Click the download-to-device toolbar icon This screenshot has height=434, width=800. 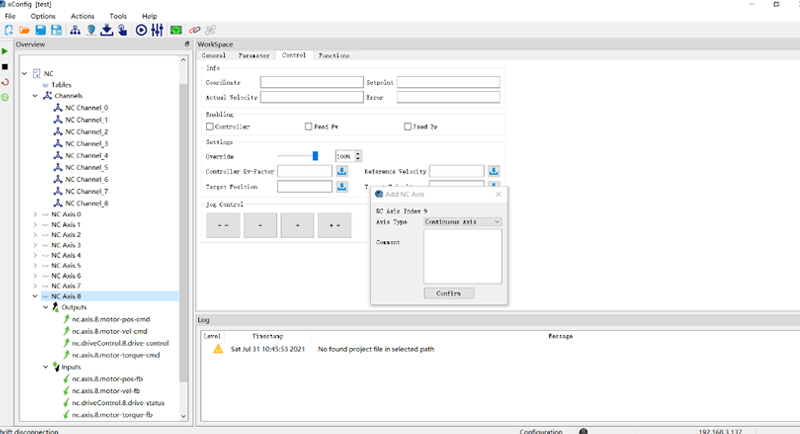107,30
